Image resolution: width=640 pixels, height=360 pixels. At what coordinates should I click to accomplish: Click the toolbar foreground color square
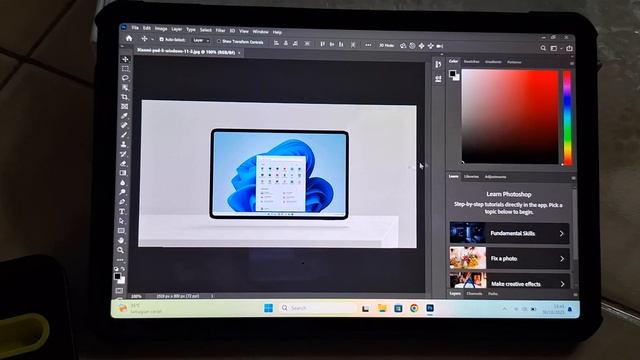(118, 277)
